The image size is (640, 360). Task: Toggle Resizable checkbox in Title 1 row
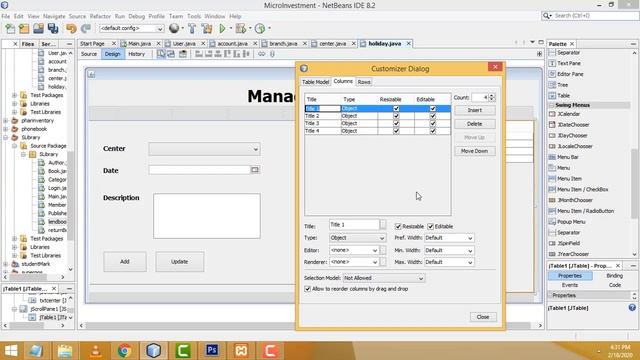point(396,109)
